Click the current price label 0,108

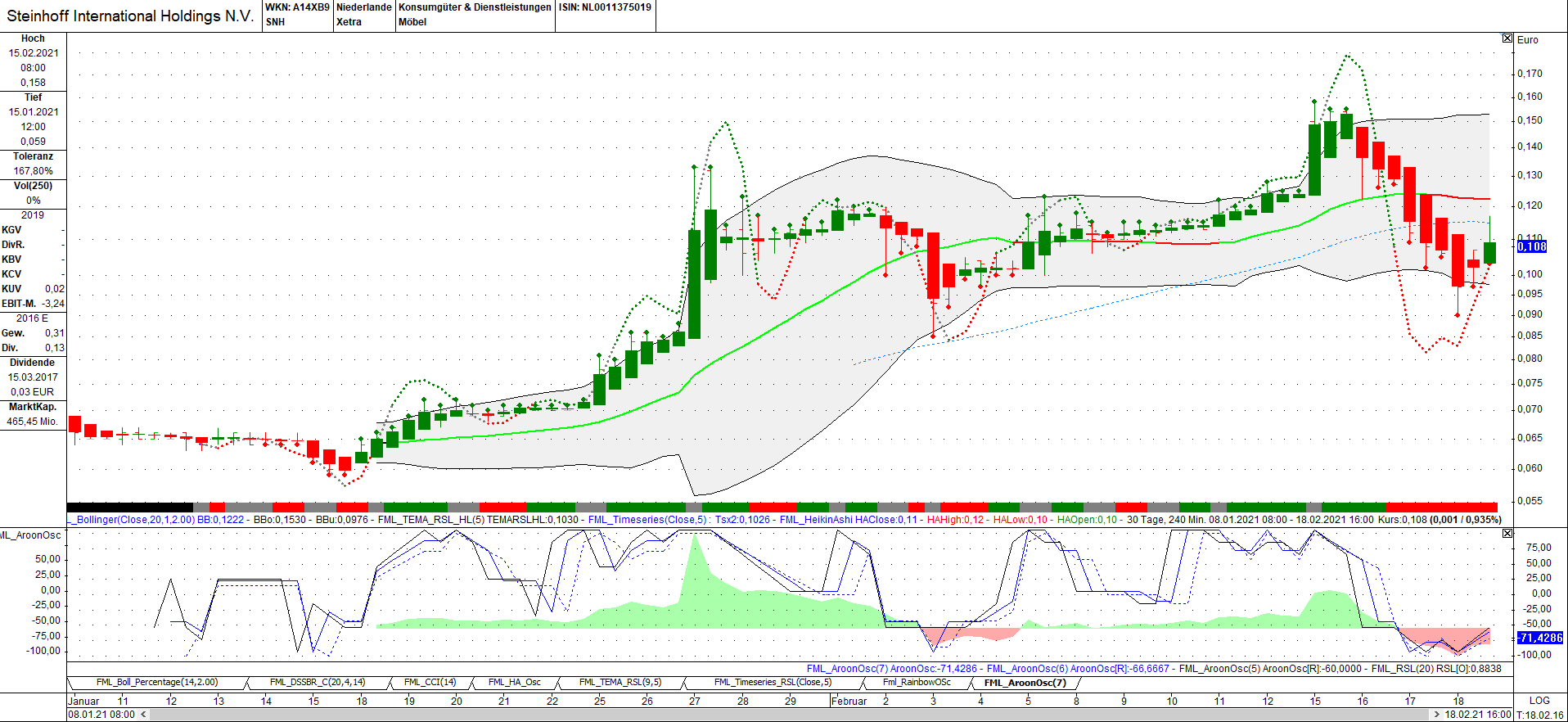coord(1532,246)
